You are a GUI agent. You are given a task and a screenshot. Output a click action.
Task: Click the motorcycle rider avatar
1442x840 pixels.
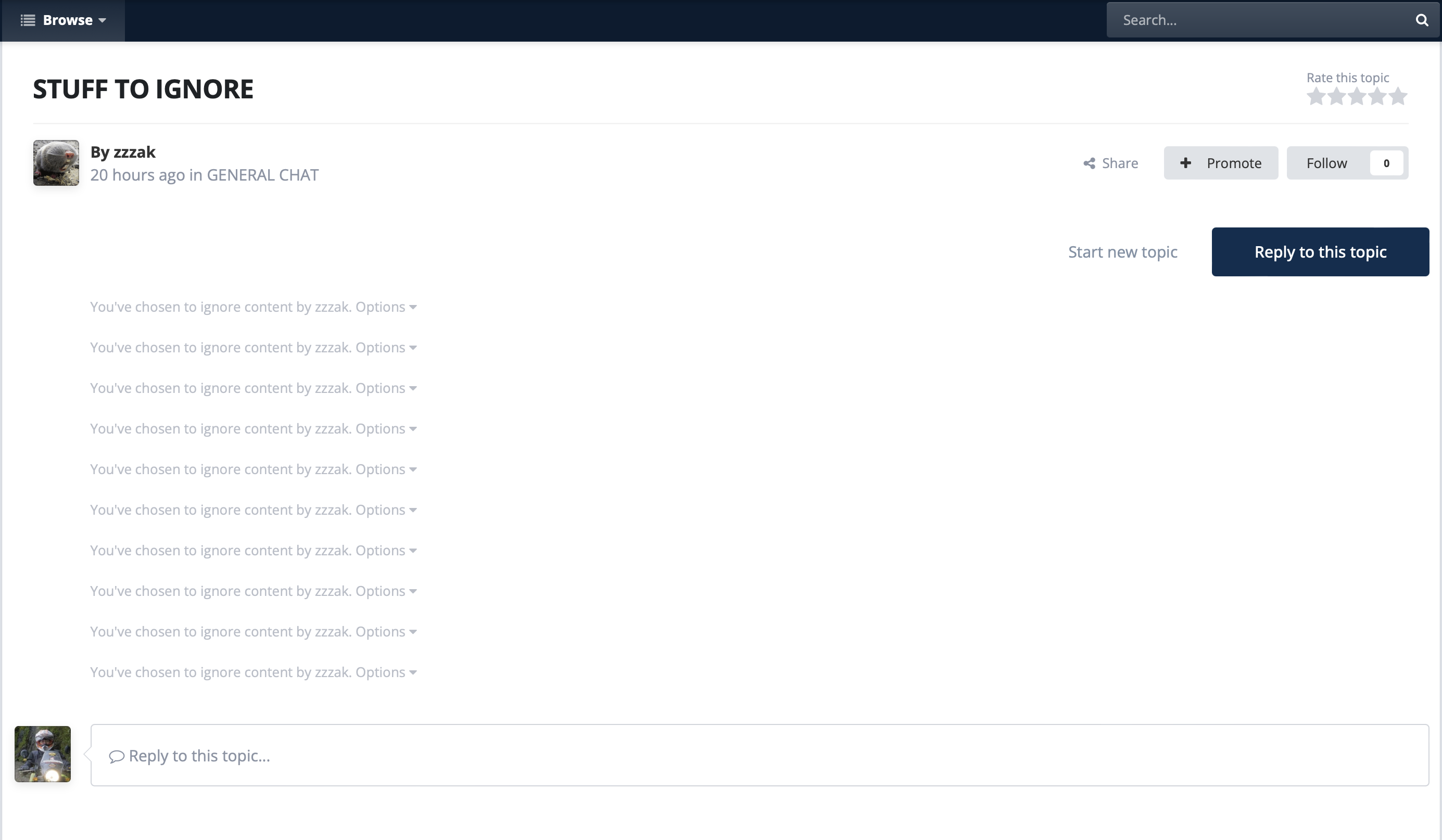pos(43,754)
